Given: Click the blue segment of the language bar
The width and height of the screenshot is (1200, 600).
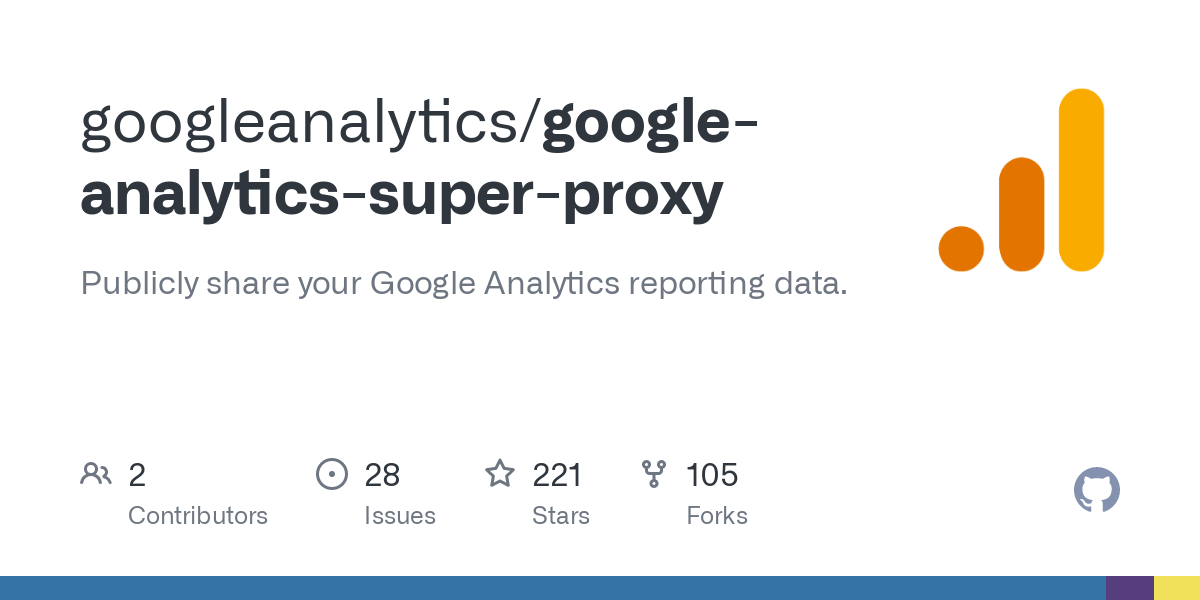Looking at the screenshot, I should click(550, 588).
